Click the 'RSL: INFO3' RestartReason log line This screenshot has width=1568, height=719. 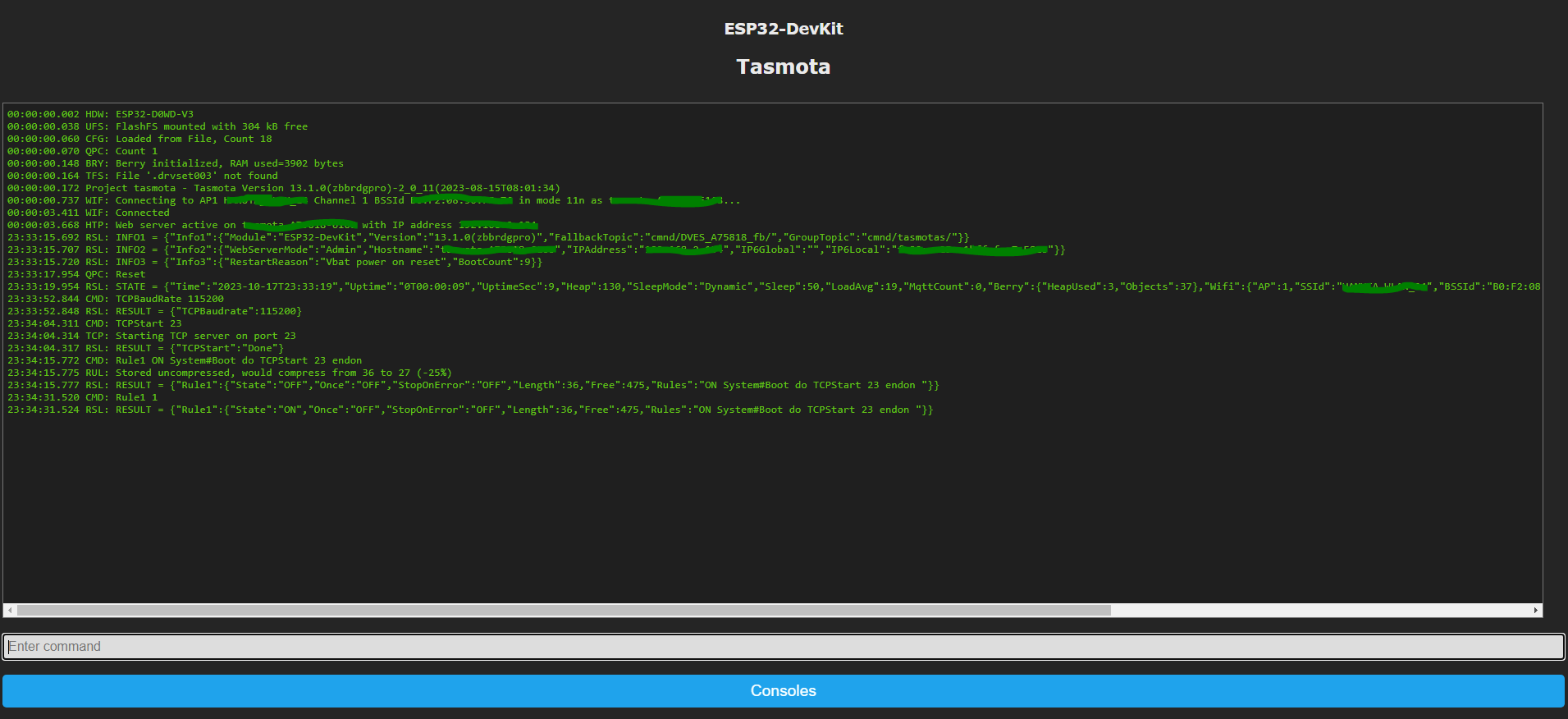coord(275,262)
